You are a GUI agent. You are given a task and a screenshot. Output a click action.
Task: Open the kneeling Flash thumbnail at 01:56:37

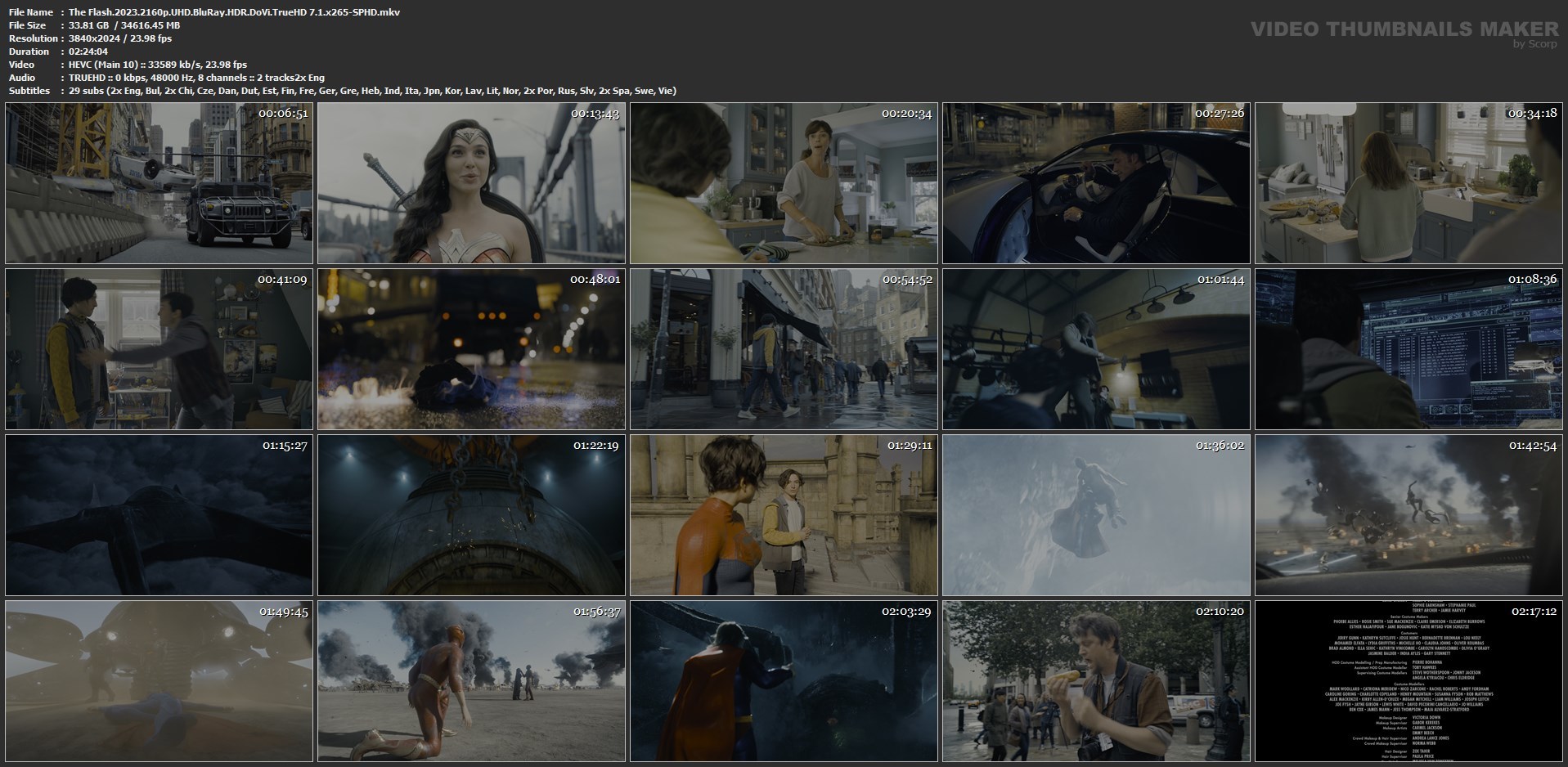pos(471,681)
